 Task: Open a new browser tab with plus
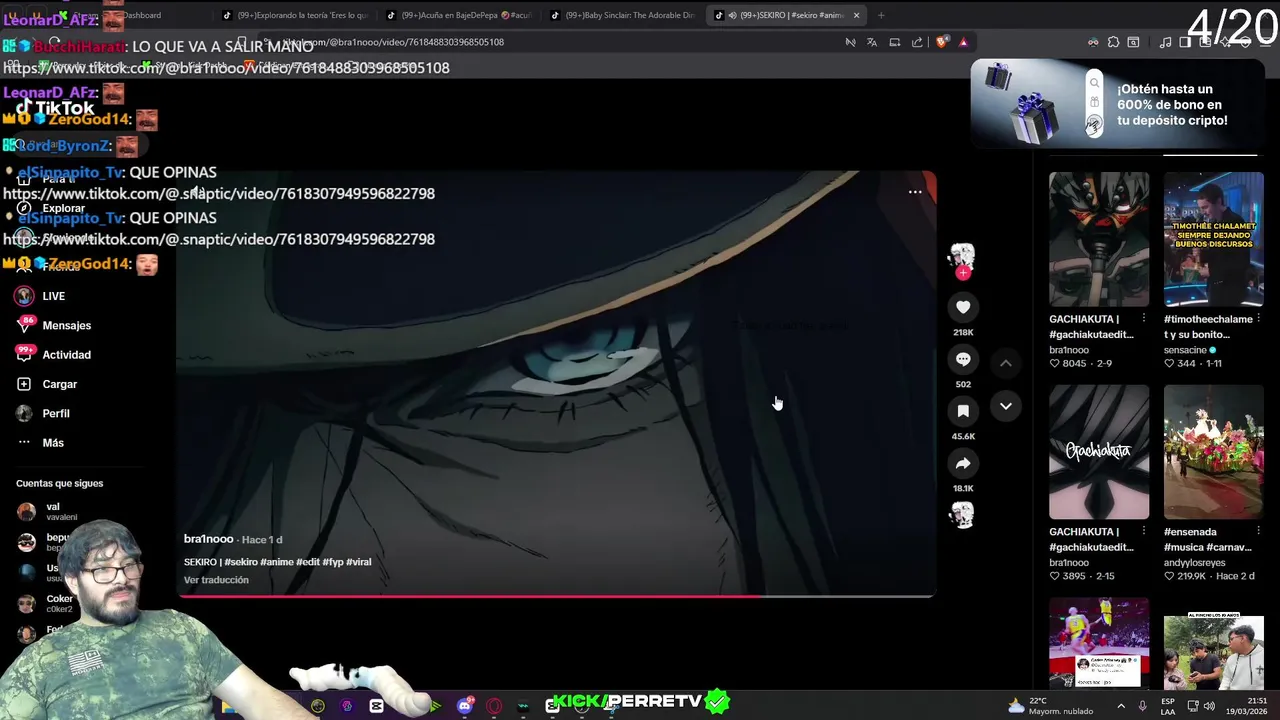(881, 15)
